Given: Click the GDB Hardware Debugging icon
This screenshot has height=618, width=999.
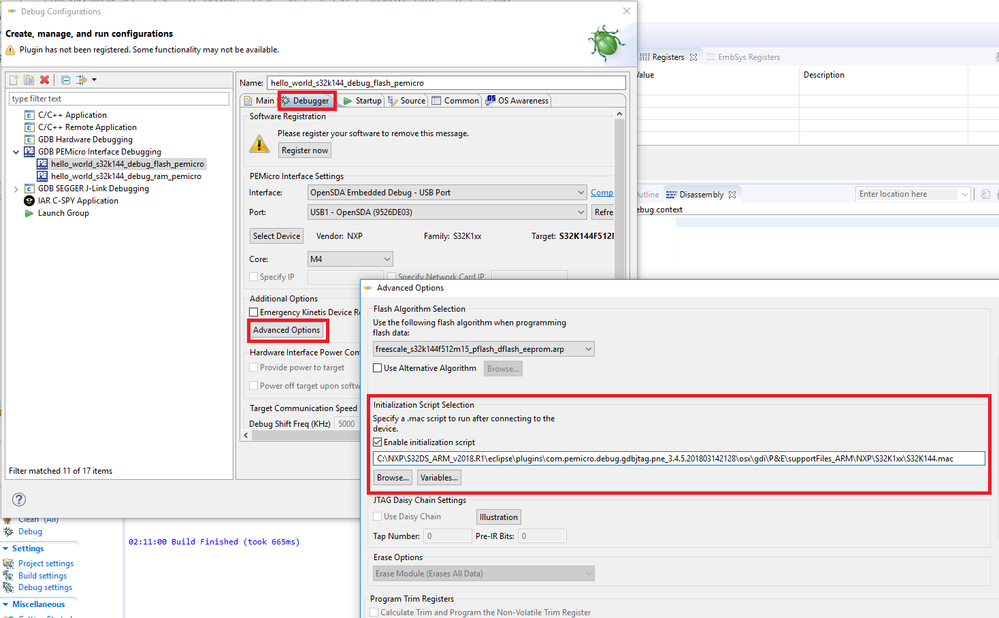Looking at the screenshot, I should (29, 140).
